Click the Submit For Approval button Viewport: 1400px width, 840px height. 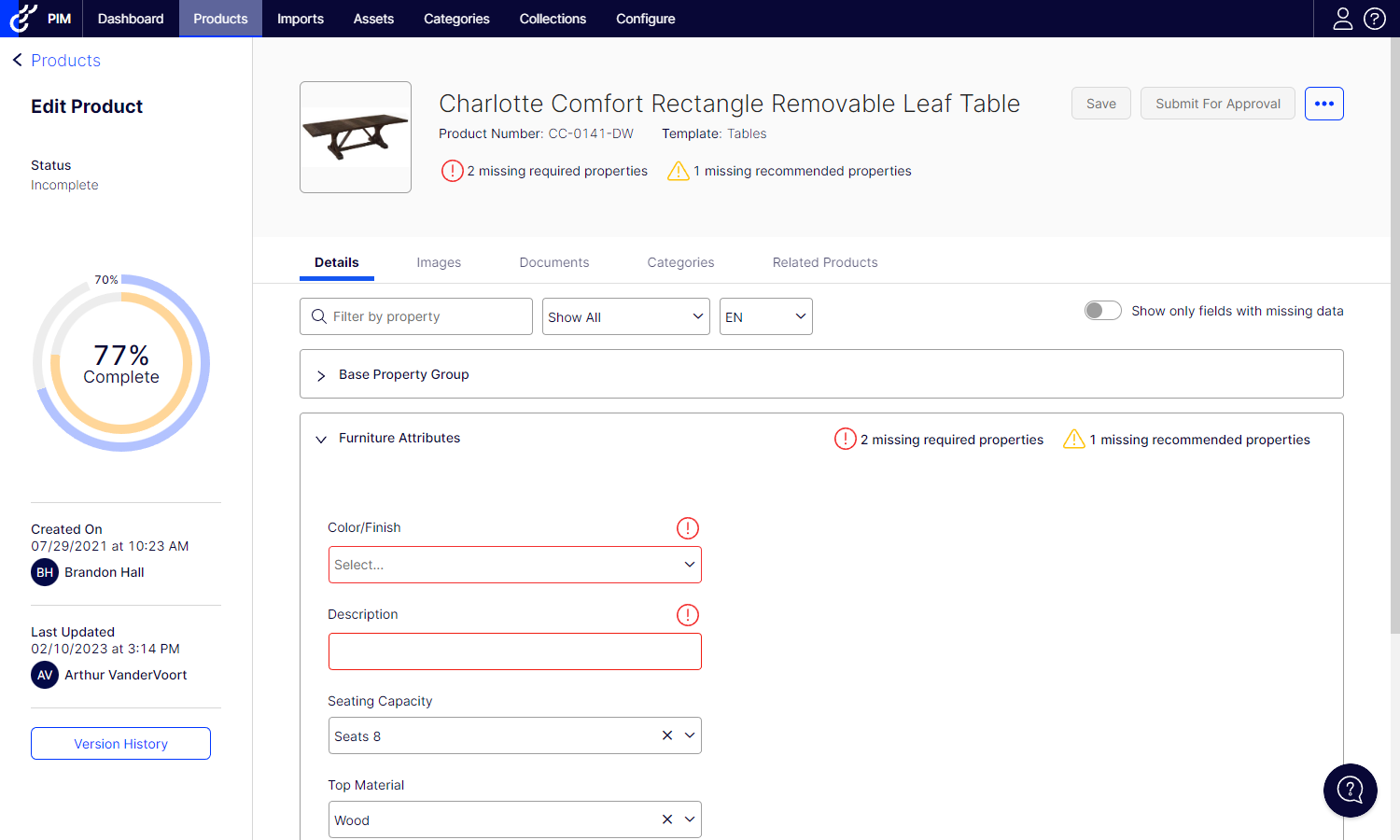[x=1217, y=104]
